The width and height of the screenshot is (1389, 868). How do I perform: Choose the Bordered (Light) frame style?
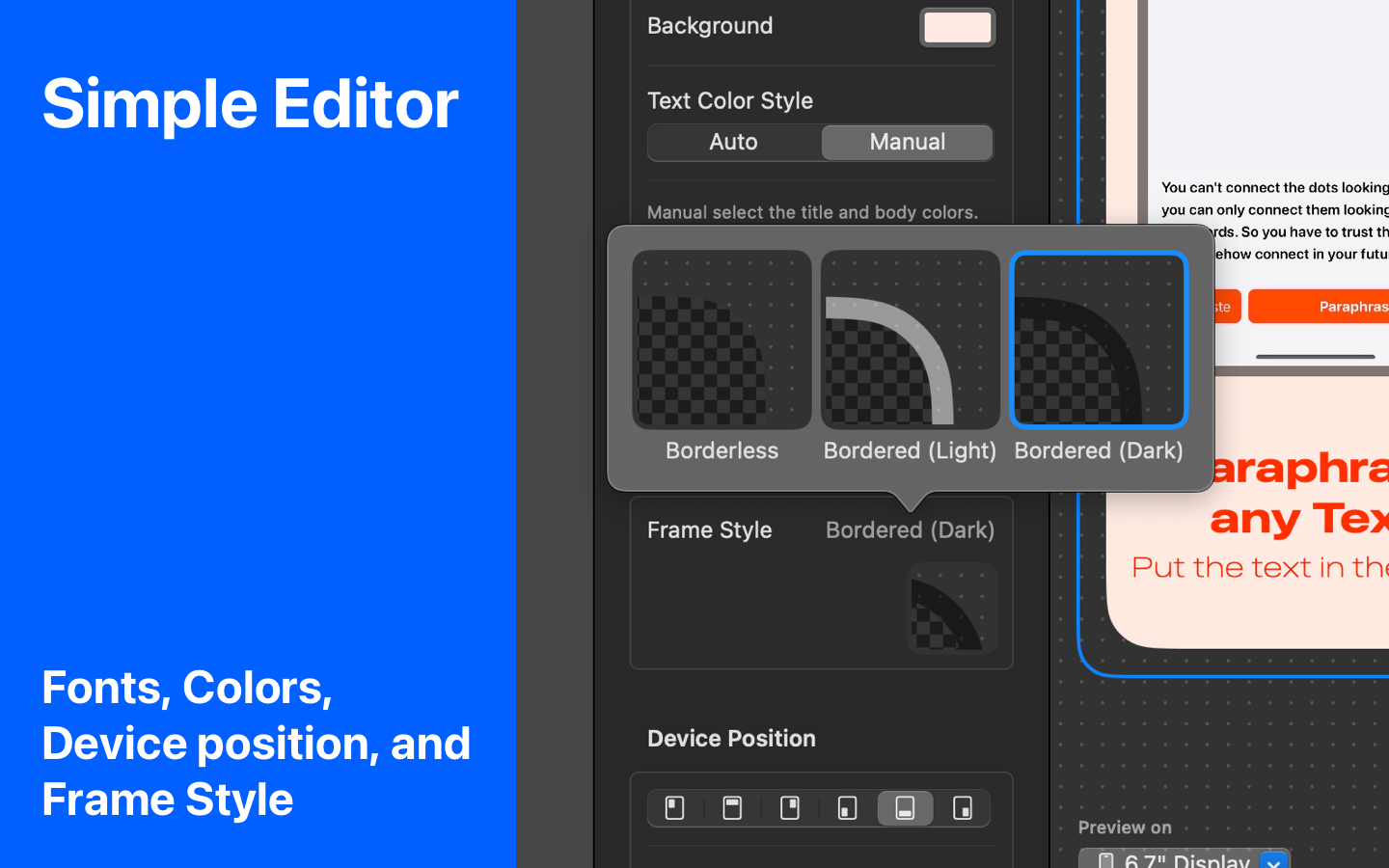[910, 339]
